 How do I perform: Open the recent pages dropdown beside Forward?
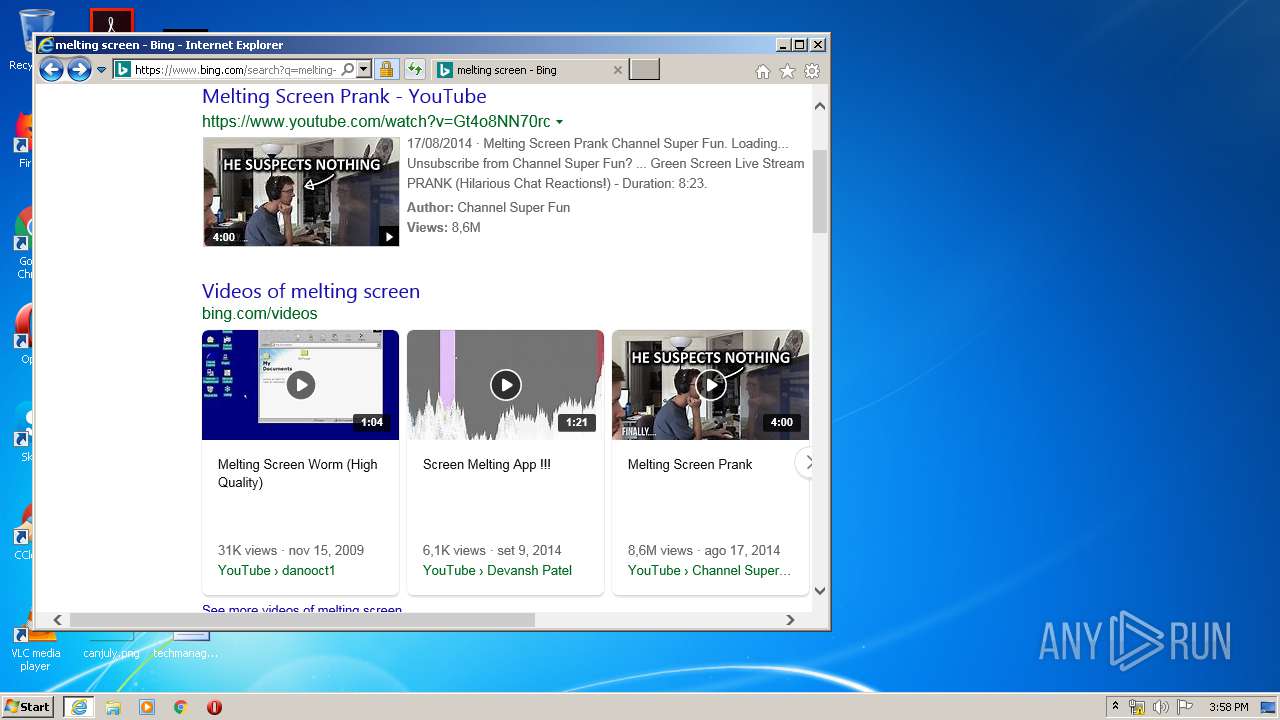tap(101, 70)
